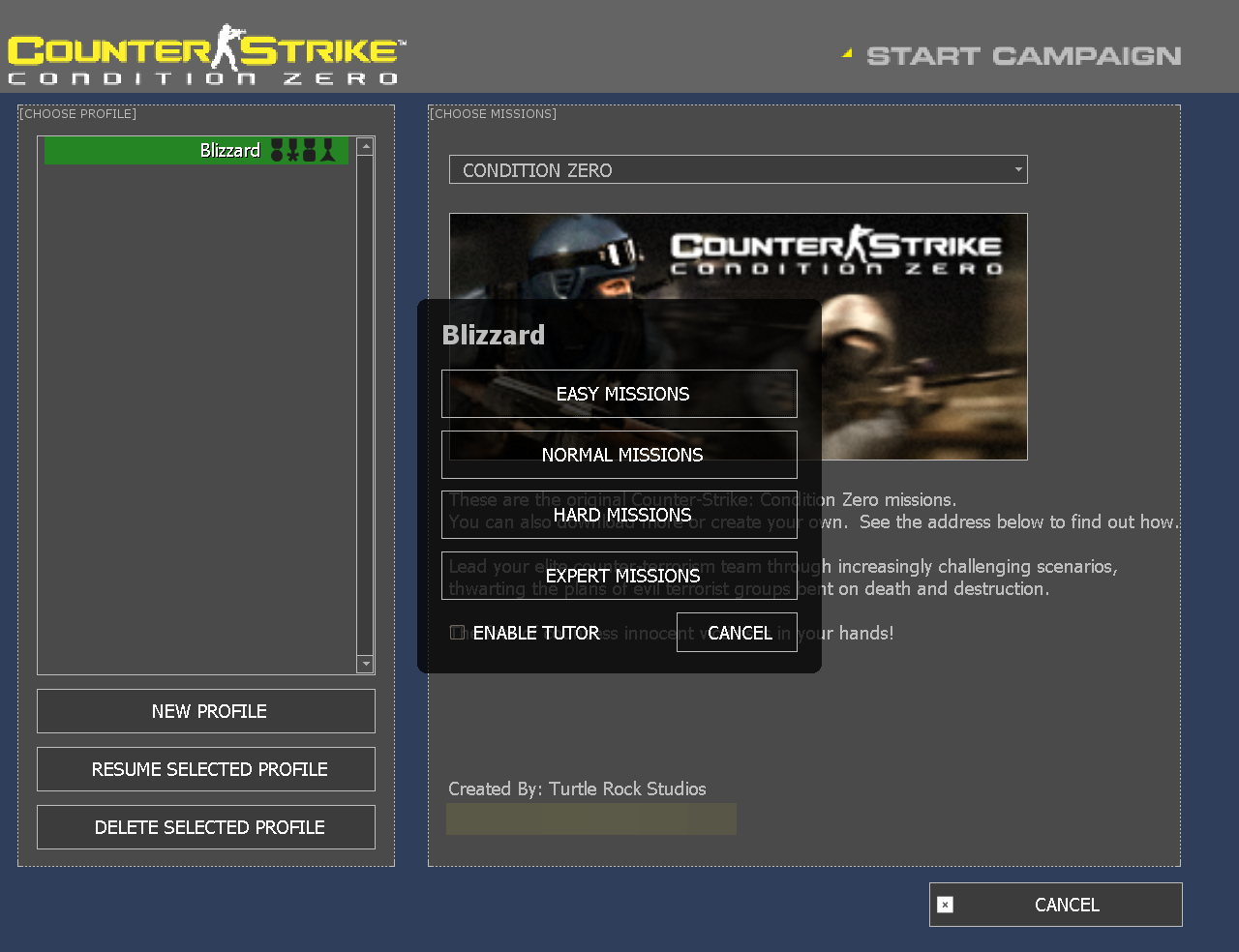This screenshot has height=952, width=1239.
Task: Click the Blizzard title in the dialog
Action: [494, 335]
